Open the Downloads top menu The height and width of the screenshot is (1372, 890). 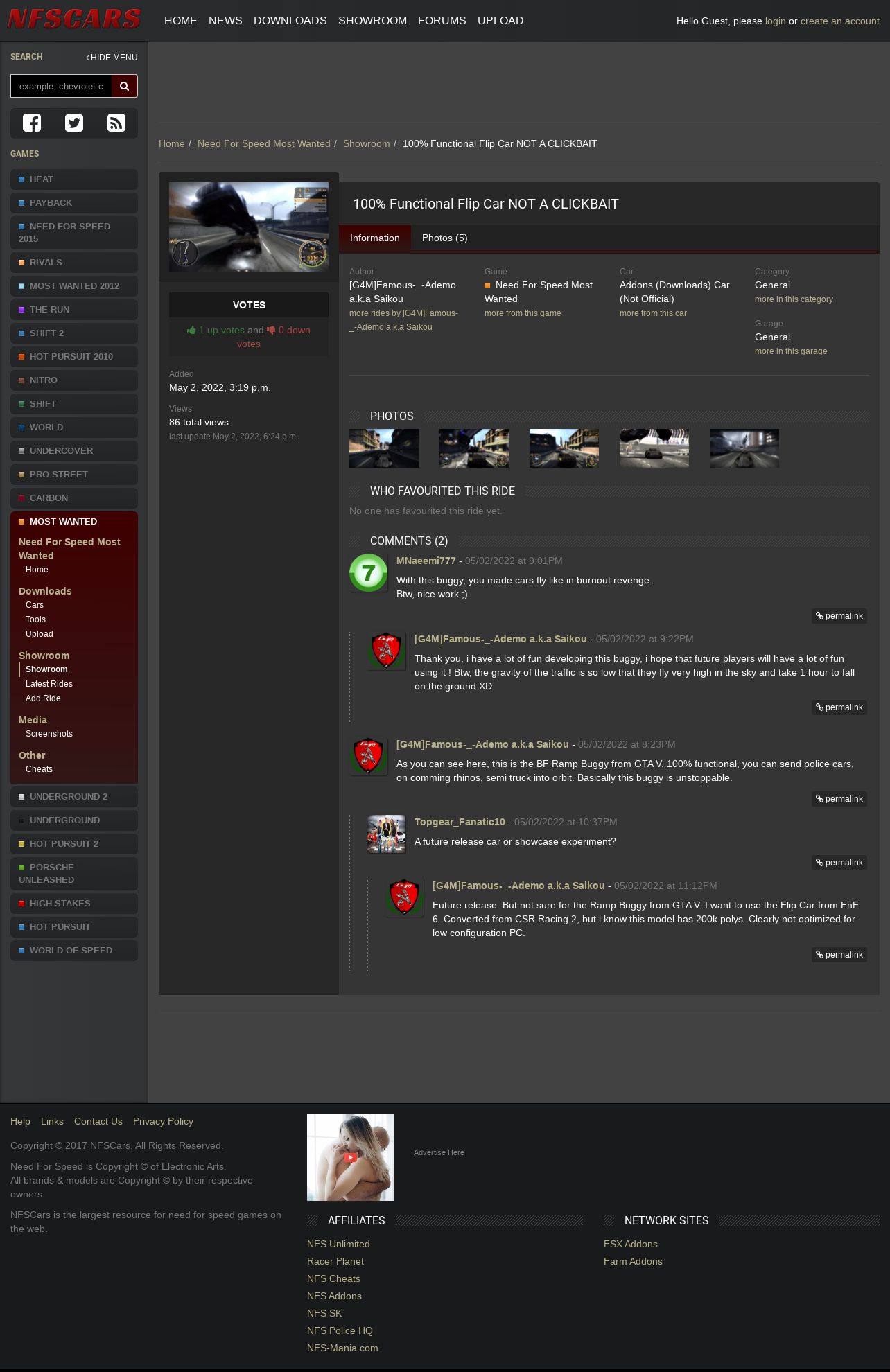coord(290,21)
